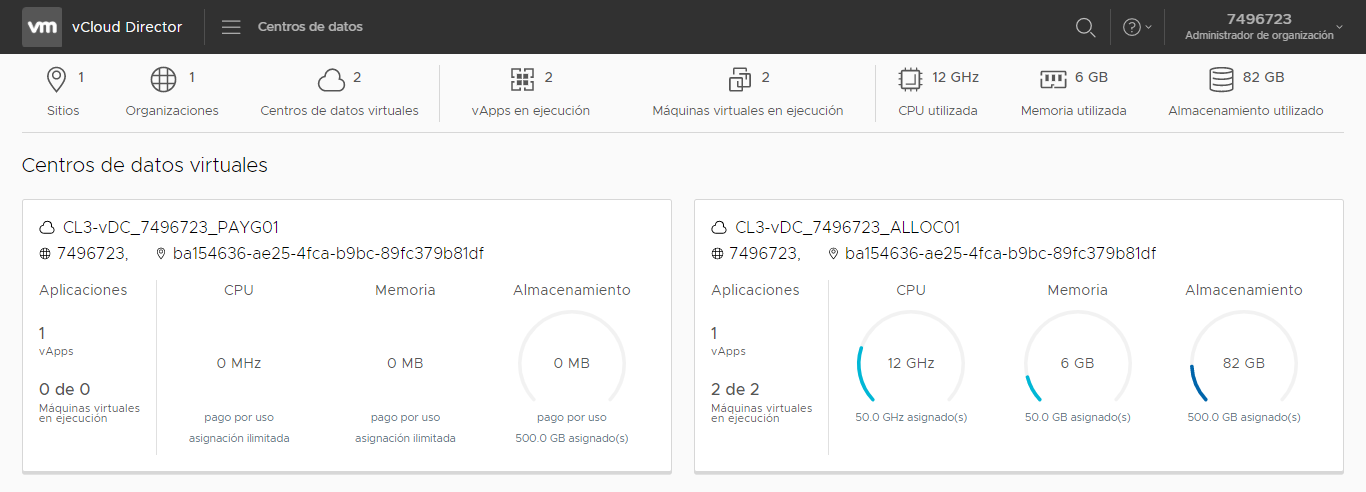
Task: Click the CPU utilizada chip icon
Action: [910, 79]
